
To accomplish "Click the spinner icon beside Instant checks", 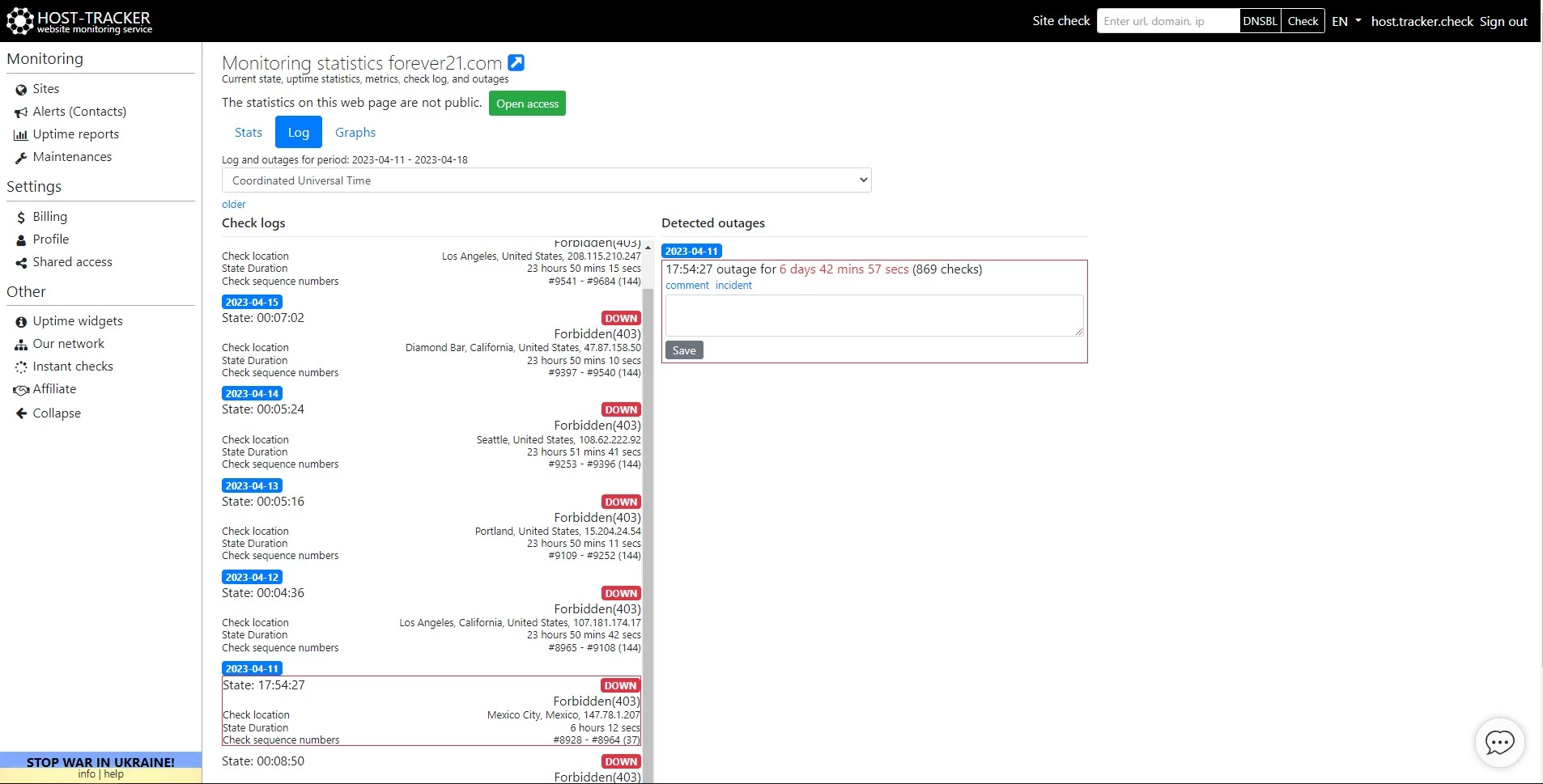I will pos(21,367).
